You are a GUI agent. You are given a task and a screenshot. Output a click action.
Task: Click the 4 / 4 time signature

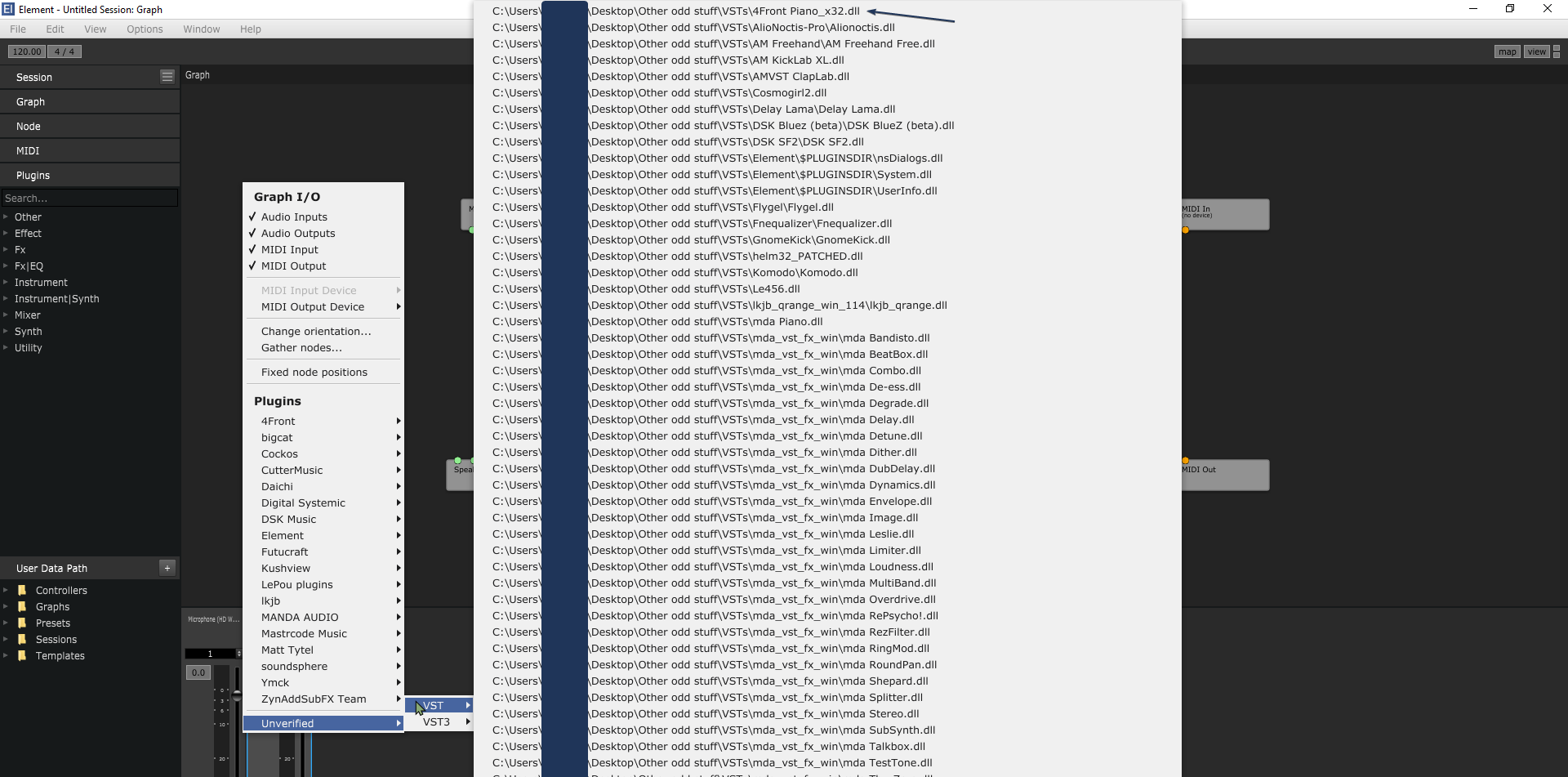(x=65, y=51)
